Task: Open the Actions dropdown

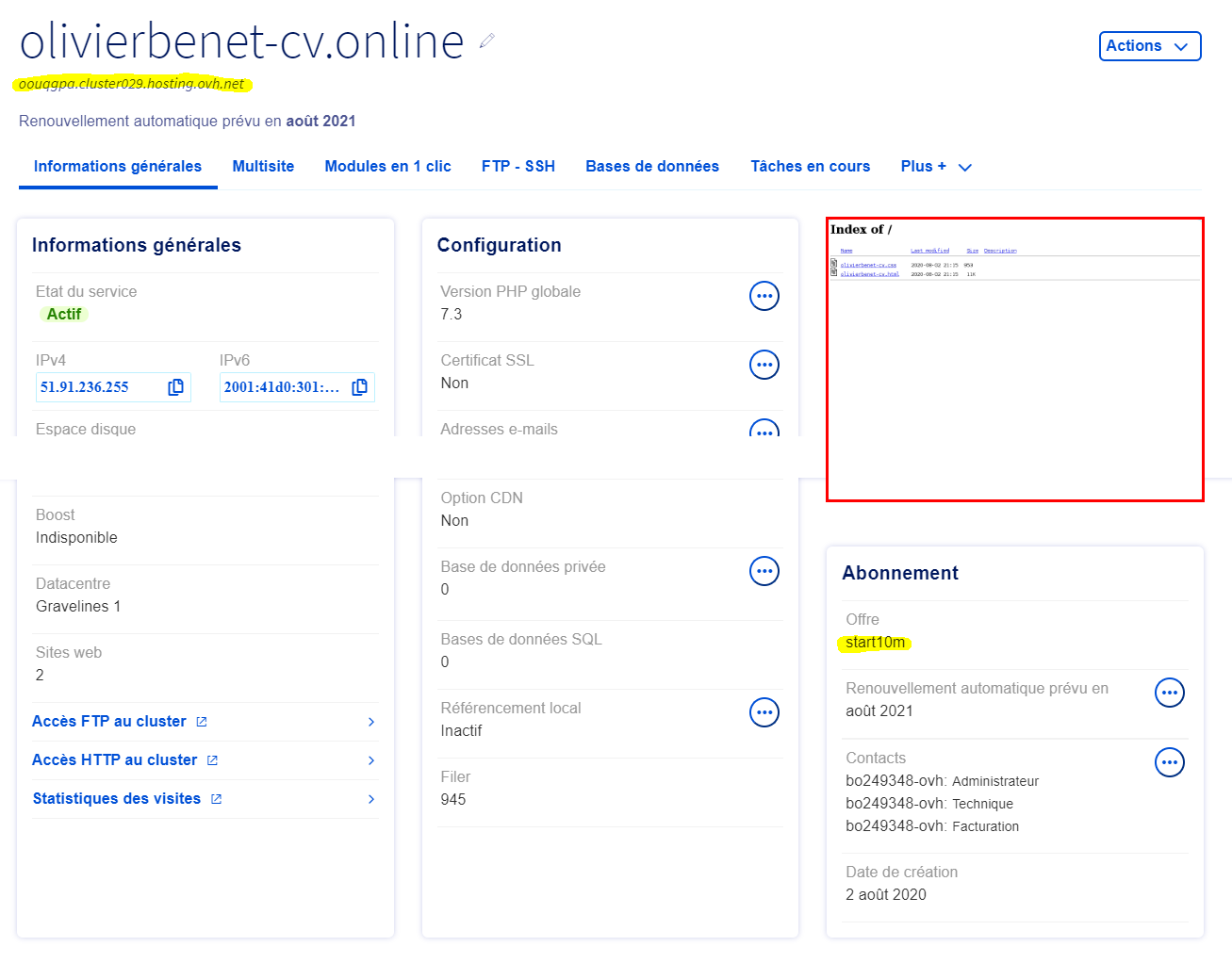Action: (1149, 46)
